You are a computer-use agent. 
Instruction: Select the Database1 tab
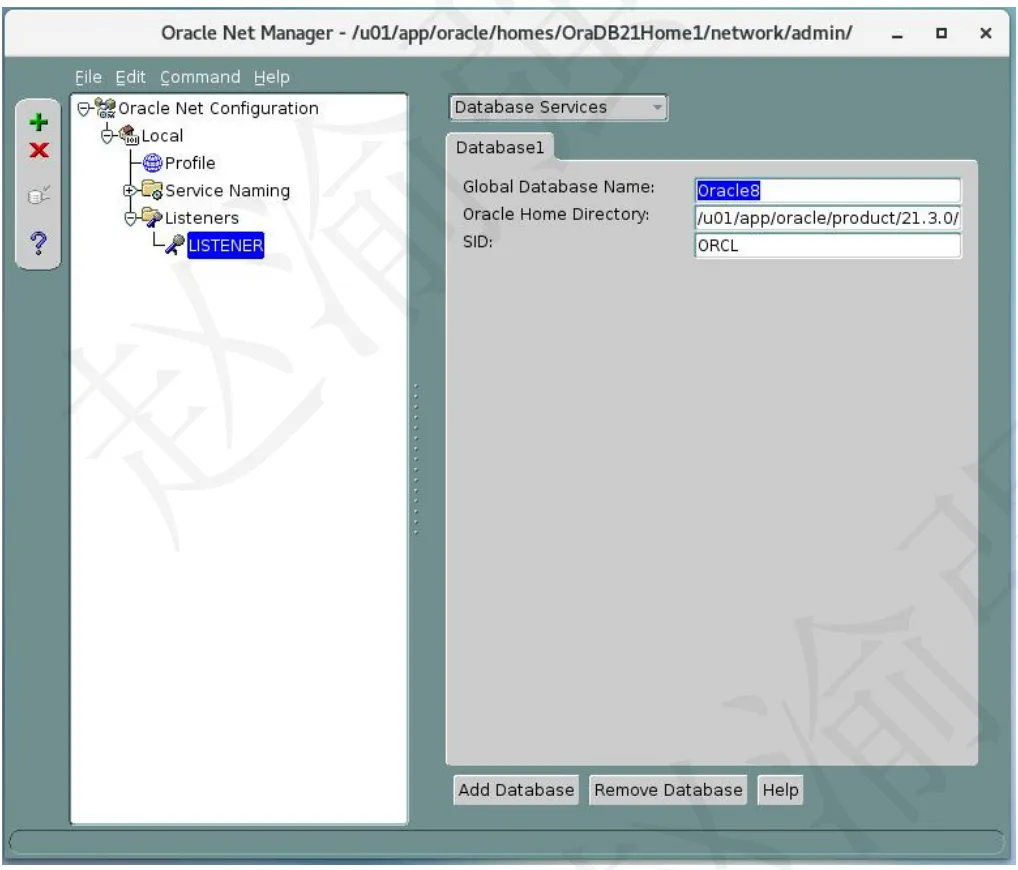click(x=500, y=147)
